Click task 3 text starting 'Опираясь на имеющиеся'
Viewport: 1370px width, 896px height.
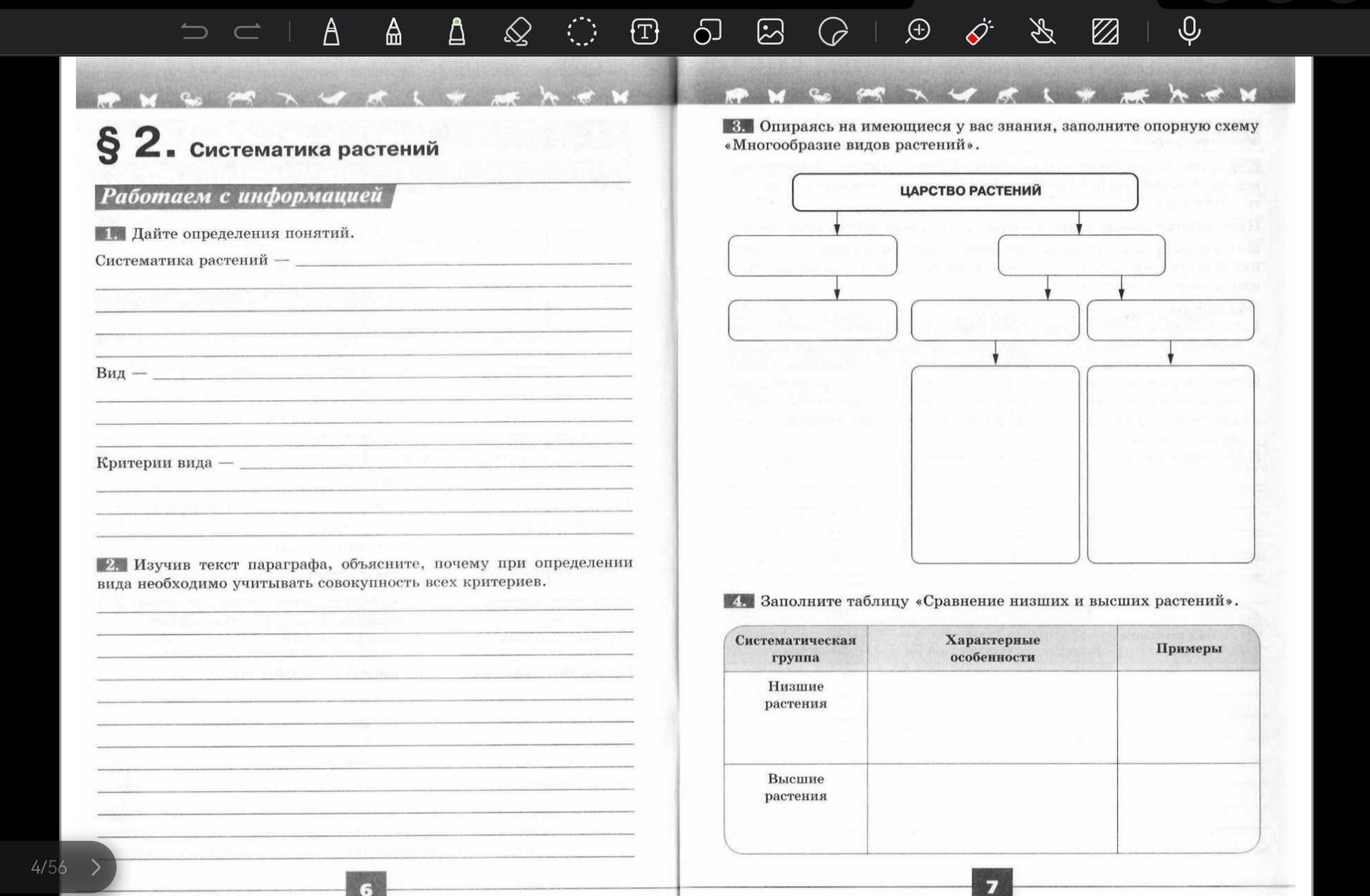(992, 136)
